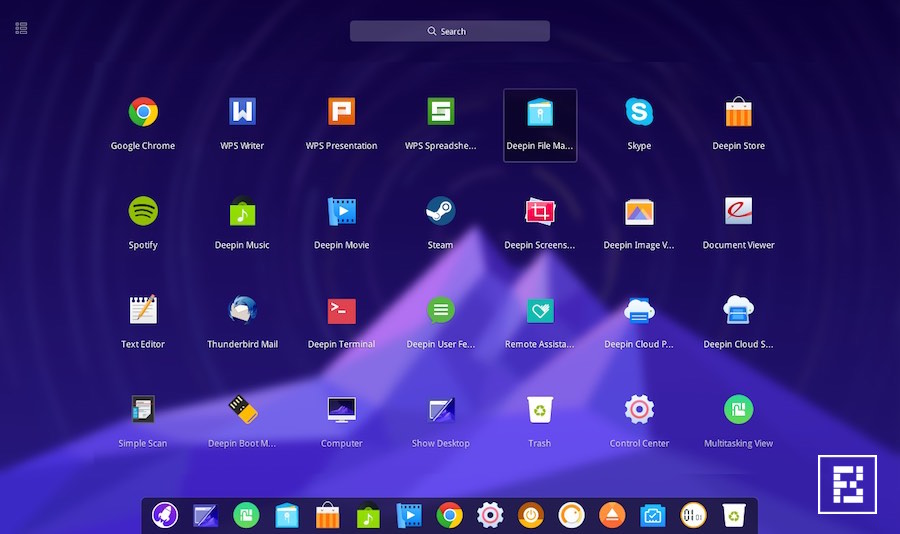The width and height of the screenshot is (900, 534).
Task: Open Deepin Movie from the app grid
Action: (342, 211)
